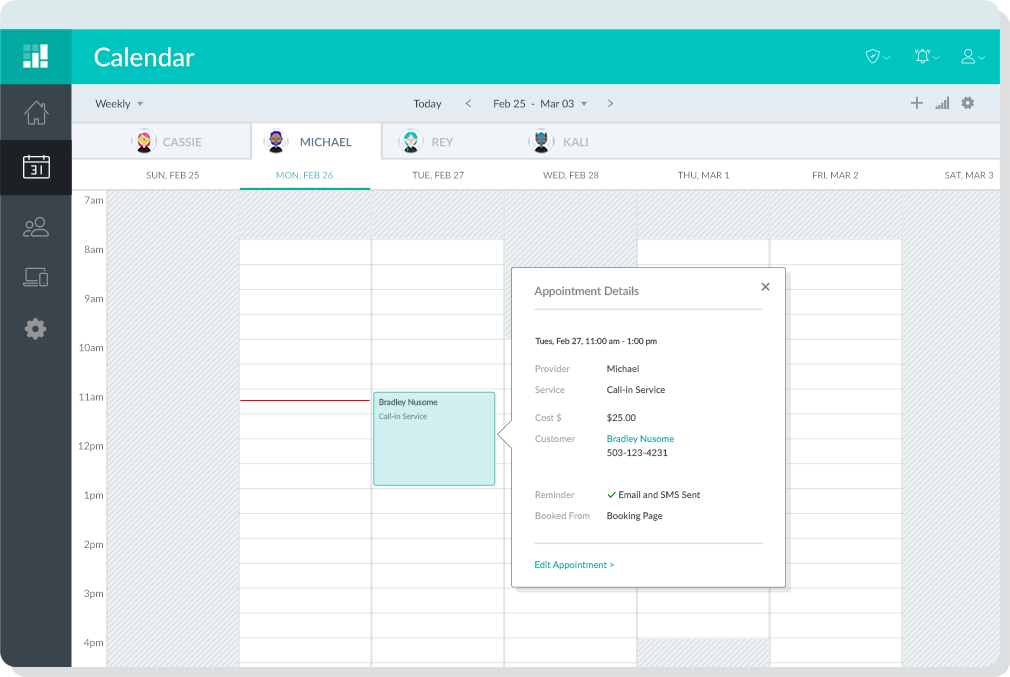Select the THU, MAR 1 column header
The width and height of the screenshot is (1010, 677).
(703, 175)
